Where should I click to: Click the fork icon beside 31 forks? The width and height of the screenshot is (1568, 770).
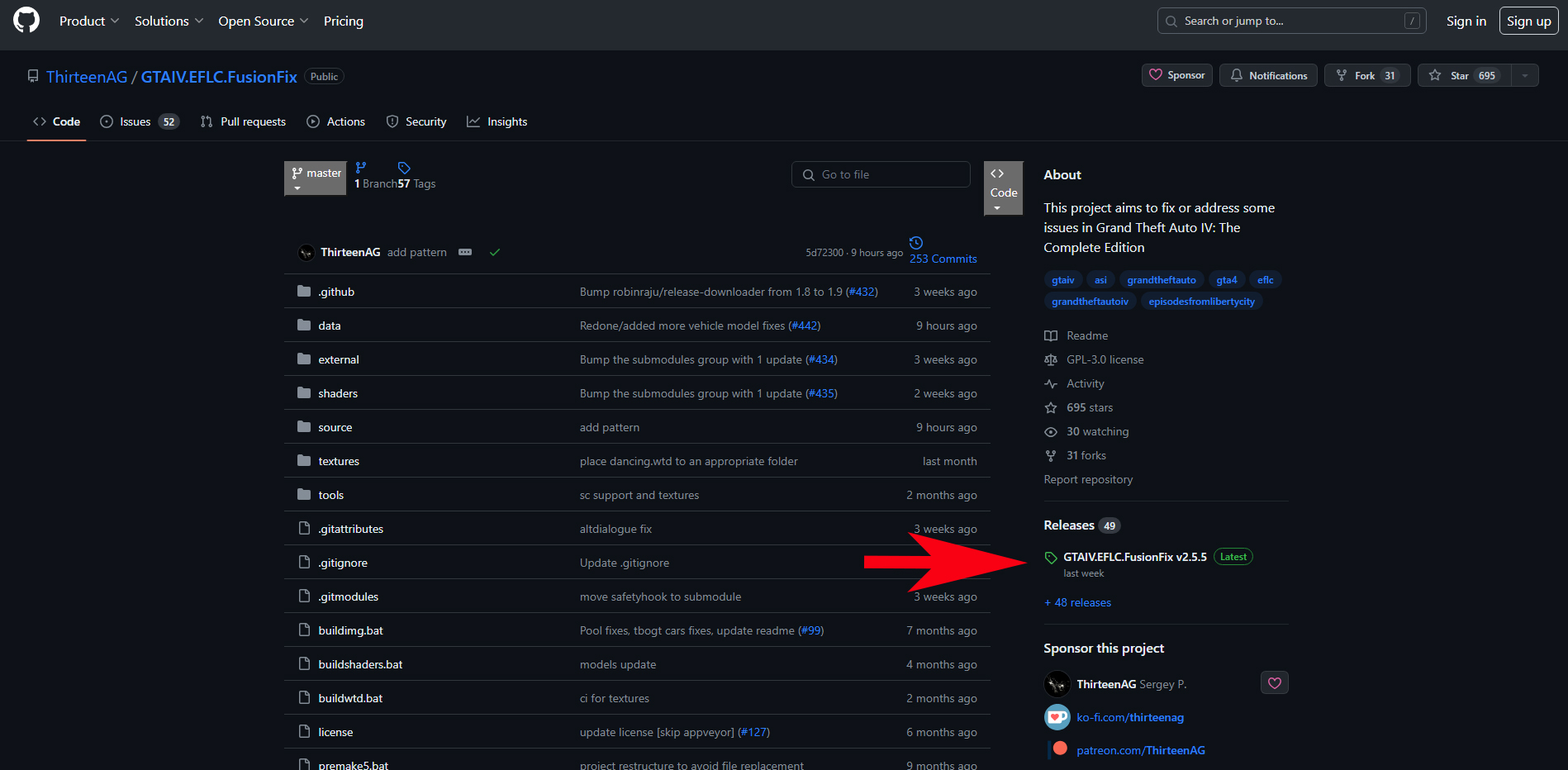[1051, 456]
